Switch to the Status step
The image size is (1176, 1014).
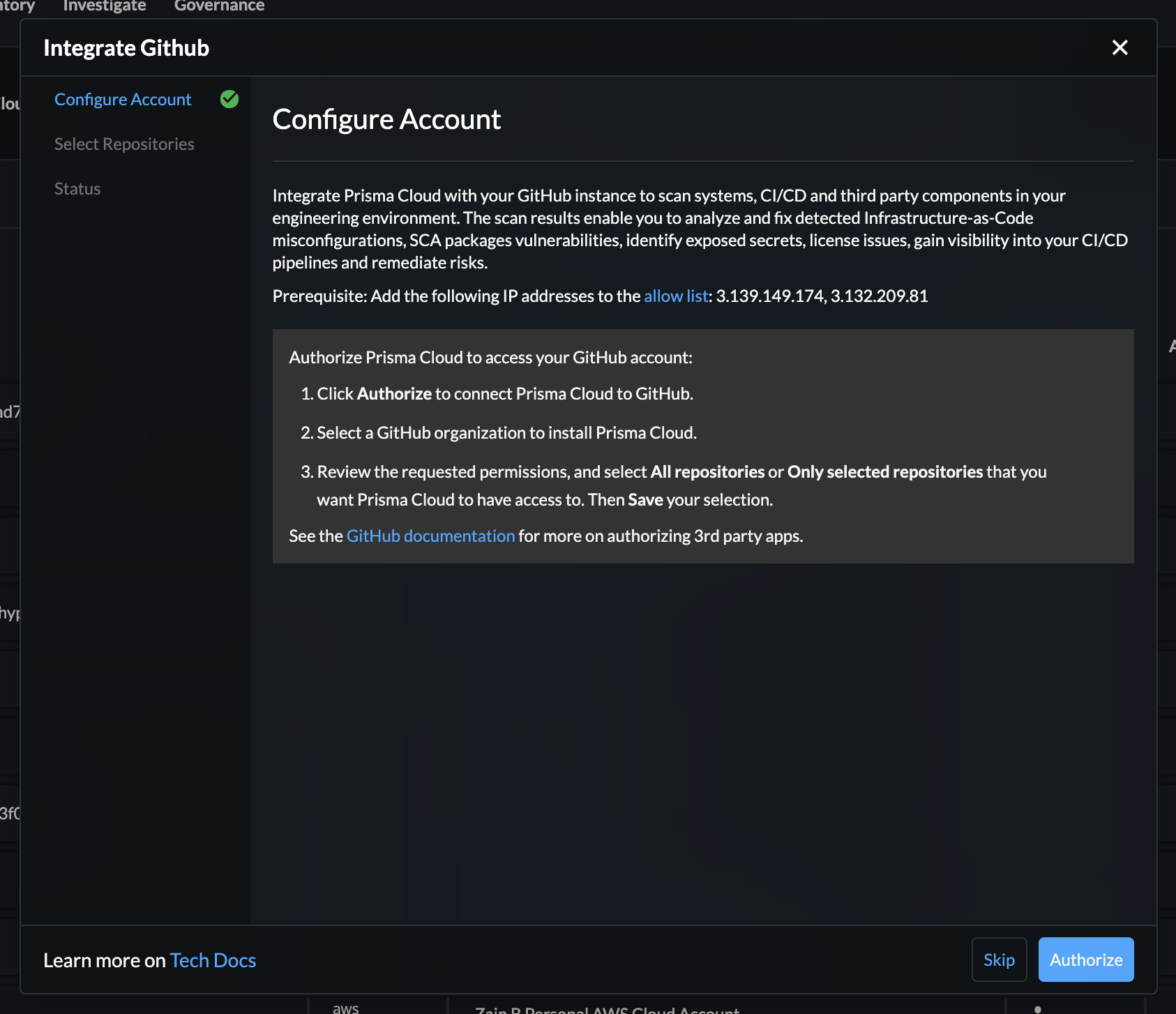click(x=77, y=189)
